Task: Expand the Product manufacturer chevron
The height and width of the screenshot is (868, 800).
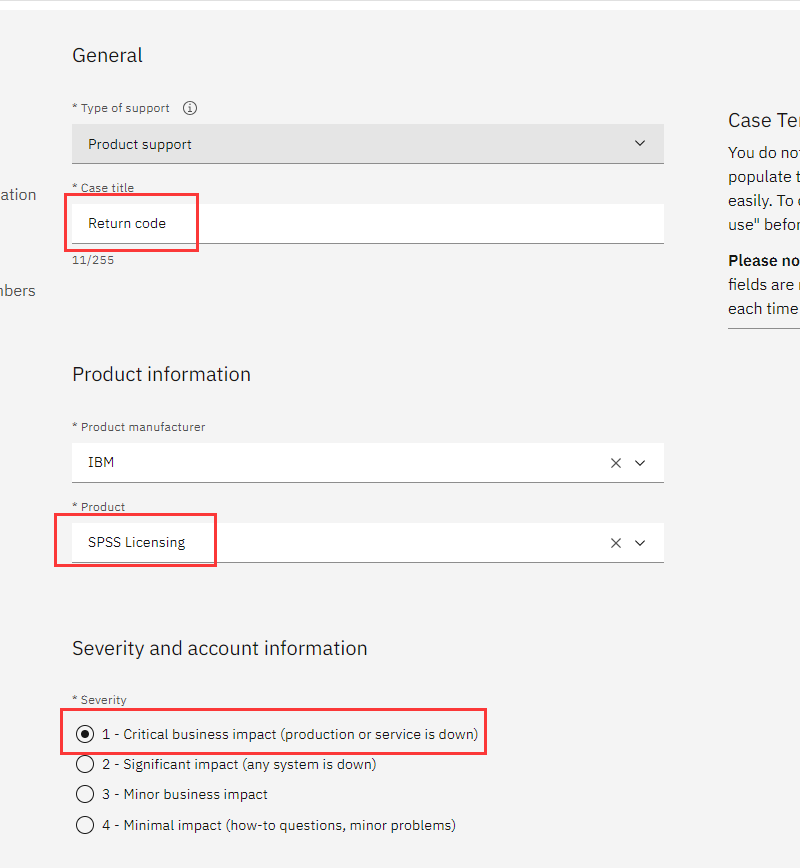Action: [x=641, y=463]
